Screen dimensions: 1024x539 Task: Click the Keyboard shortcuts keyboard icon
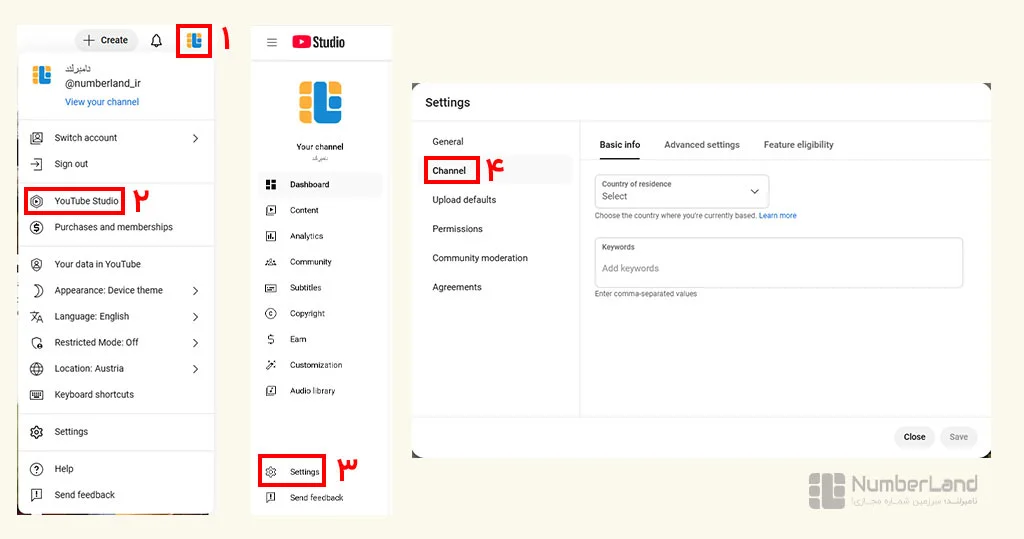[37, 395]
